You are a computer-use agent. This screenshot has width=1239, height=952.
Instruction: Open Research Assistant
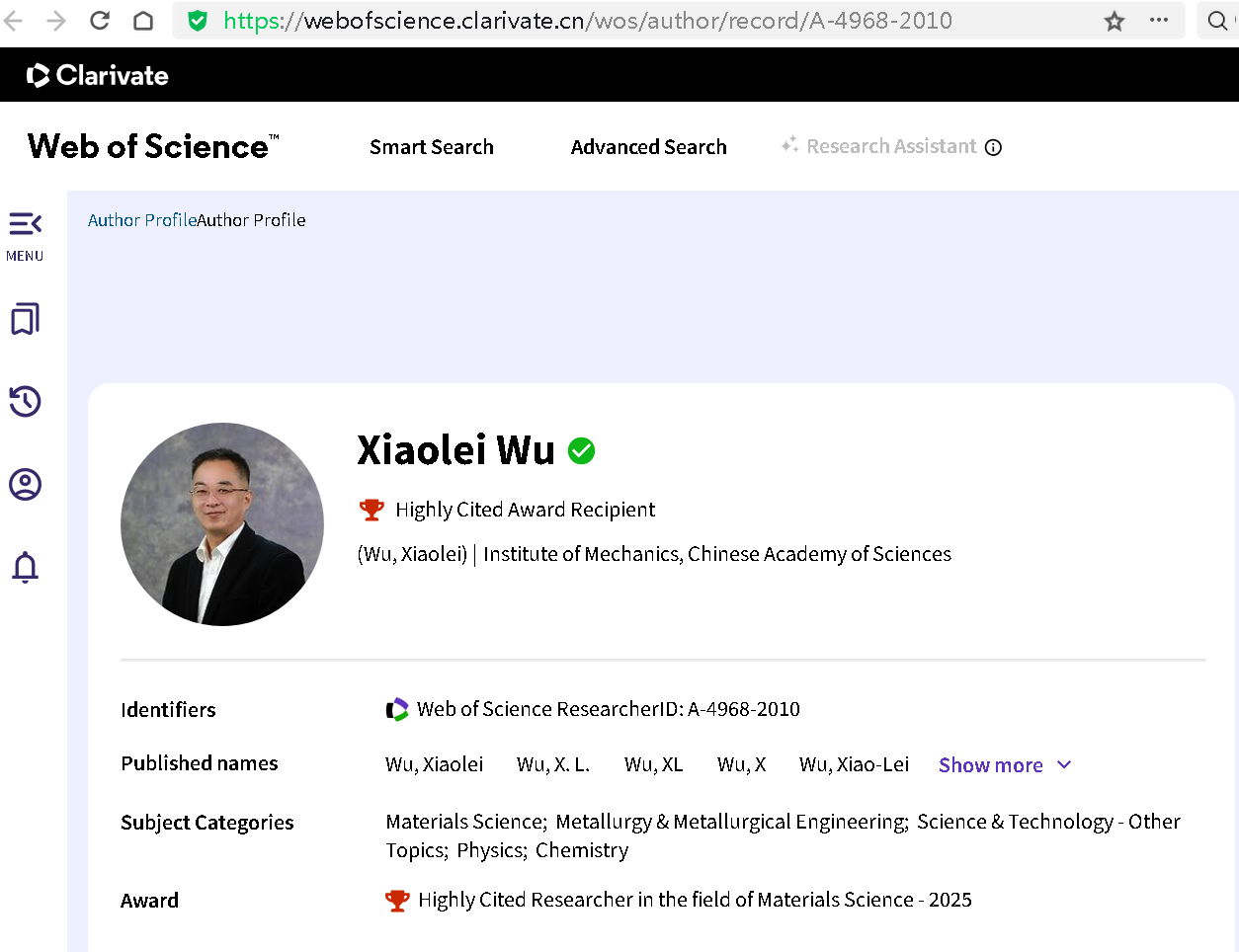[x=890, y=147]
